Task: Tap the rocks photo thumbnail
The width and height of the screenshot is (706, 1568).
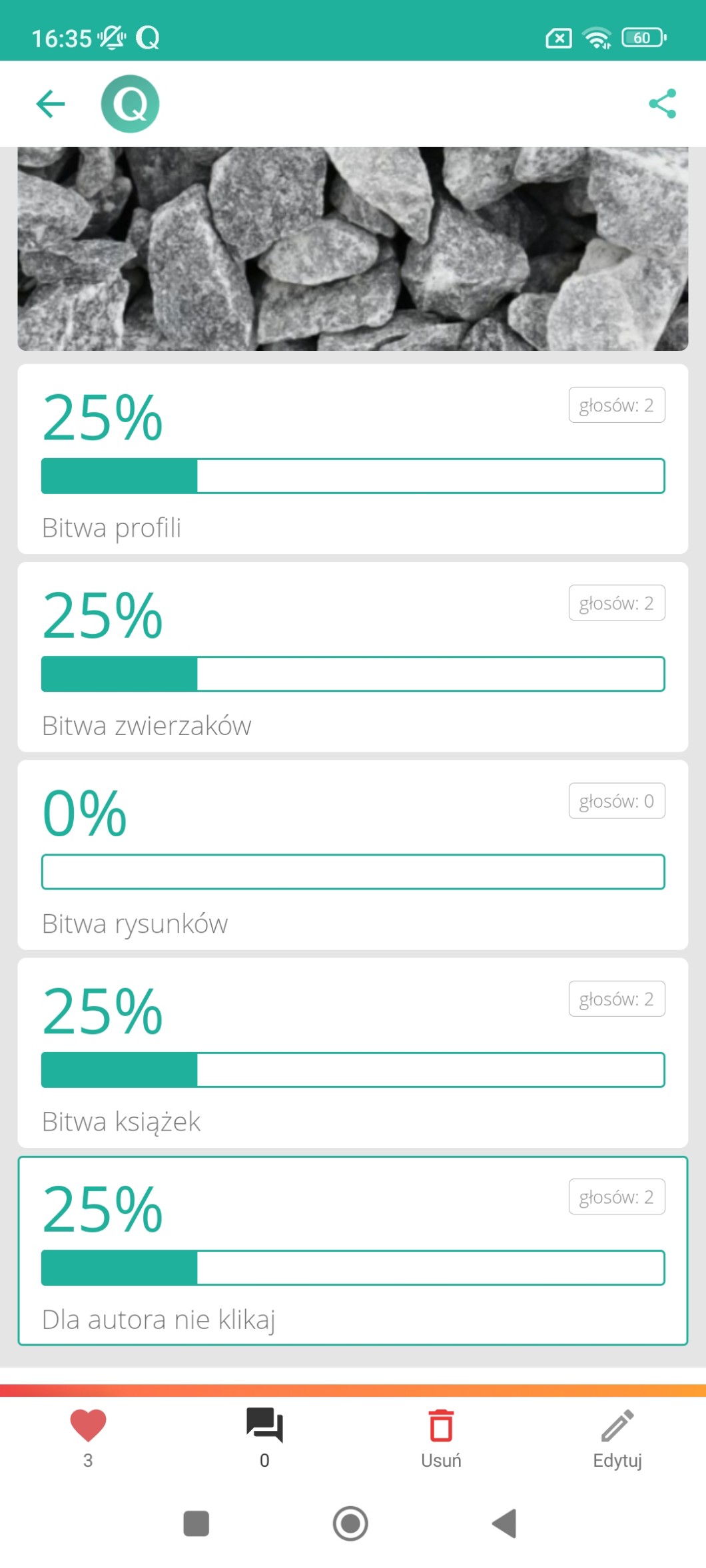Action: coord(352,248)
